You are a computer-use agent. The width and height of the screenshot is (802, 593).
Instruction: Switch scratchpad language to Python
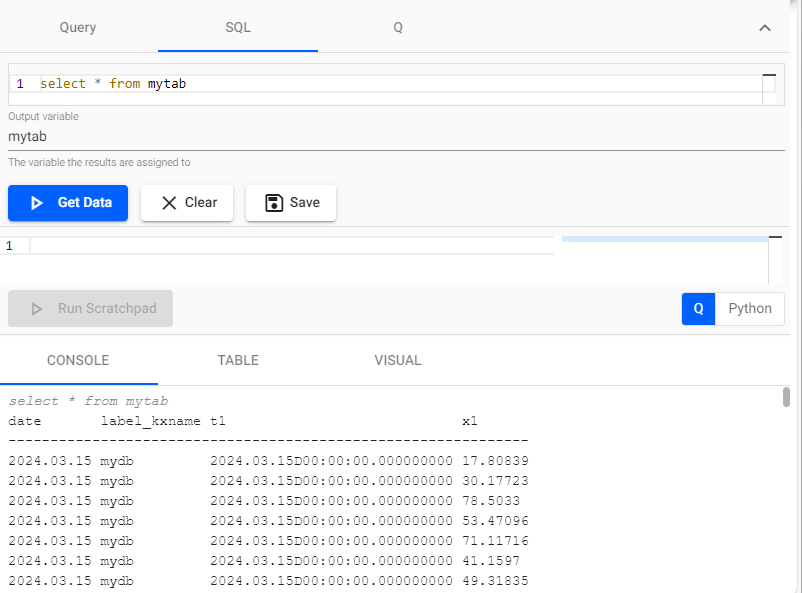click(749, 309)
